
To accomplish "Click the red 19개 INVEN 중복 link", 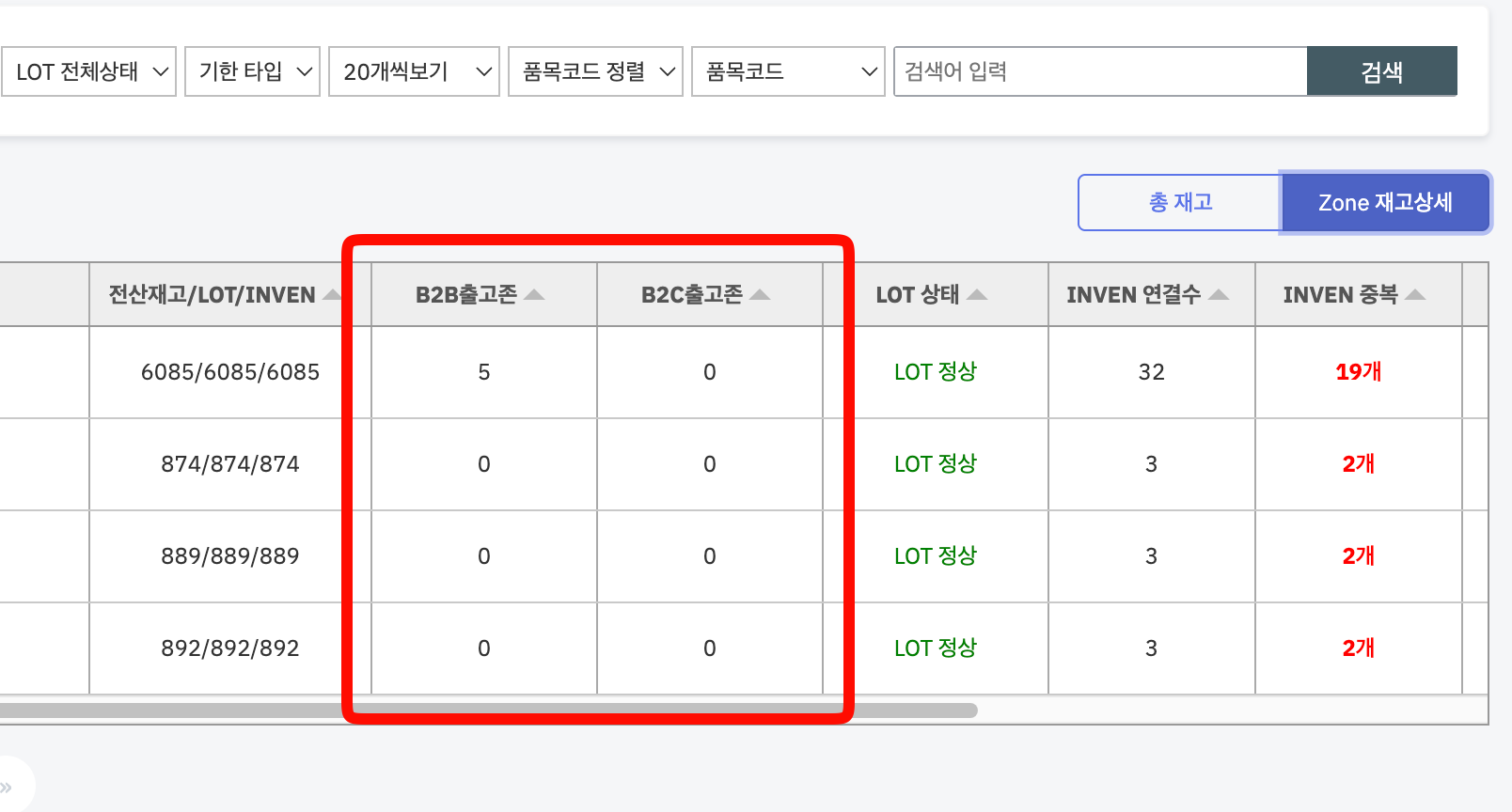I will (x=1358, y=372).
